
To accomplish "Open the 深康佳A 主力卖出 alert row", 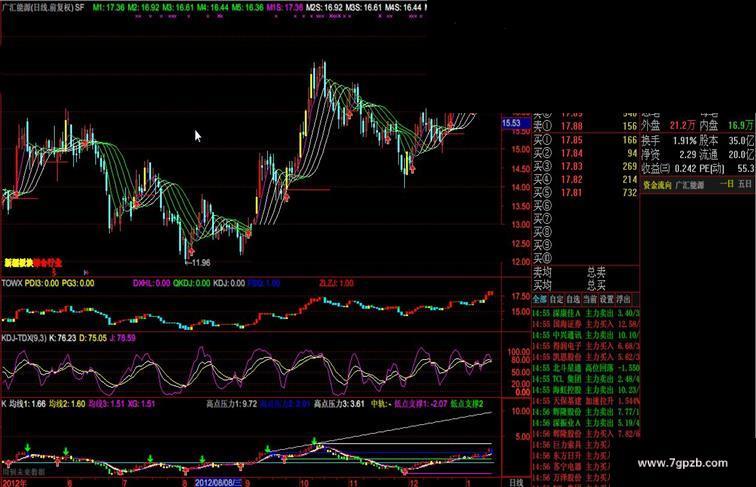I will (586, 313).
